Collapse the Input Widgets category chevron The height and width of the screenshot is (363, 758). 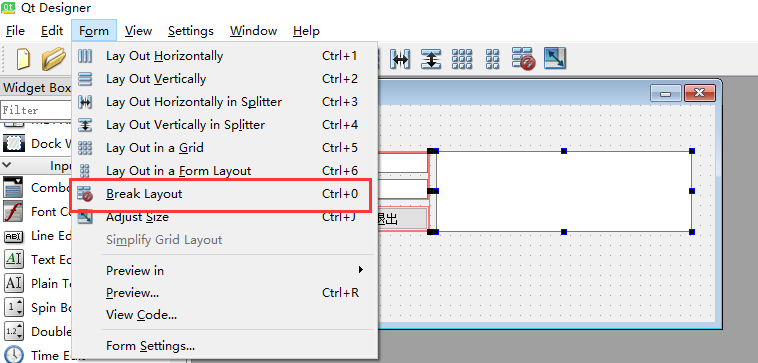click(x=7, y=165)
